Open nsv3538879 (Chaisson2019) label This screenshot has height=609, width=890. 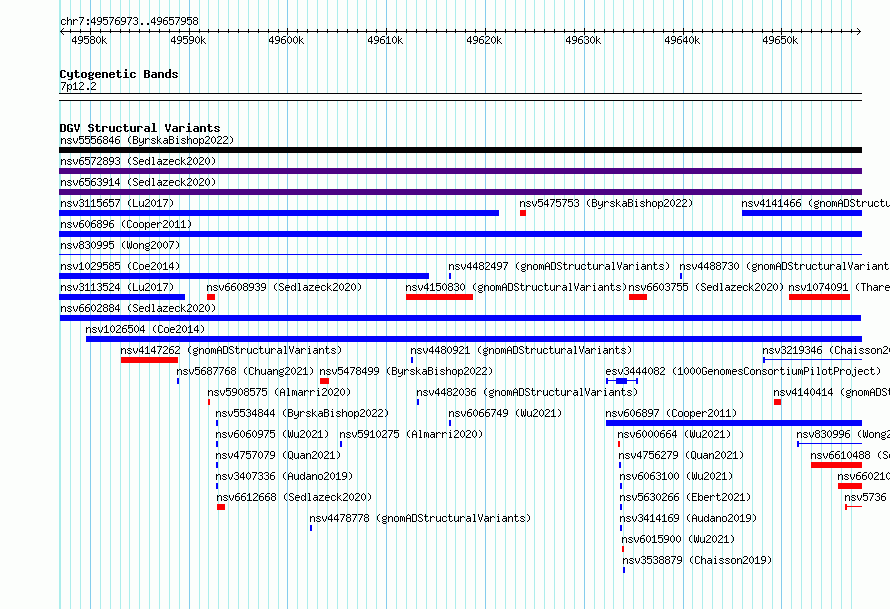pyautogui.click(x=698, y=560)
